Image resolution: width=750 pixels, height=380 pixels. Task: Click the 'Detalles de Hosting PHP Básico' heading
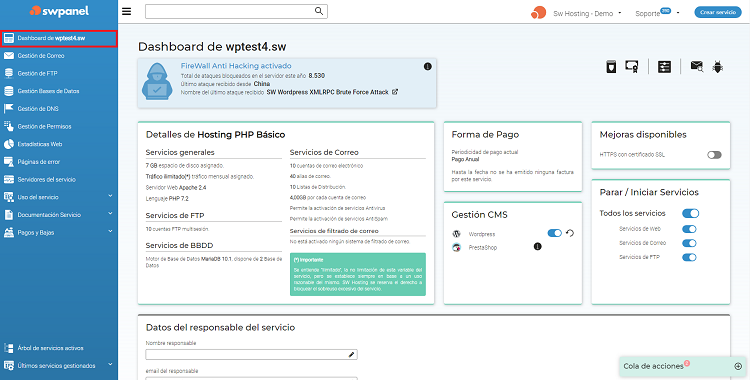click(x=215, y=135)
